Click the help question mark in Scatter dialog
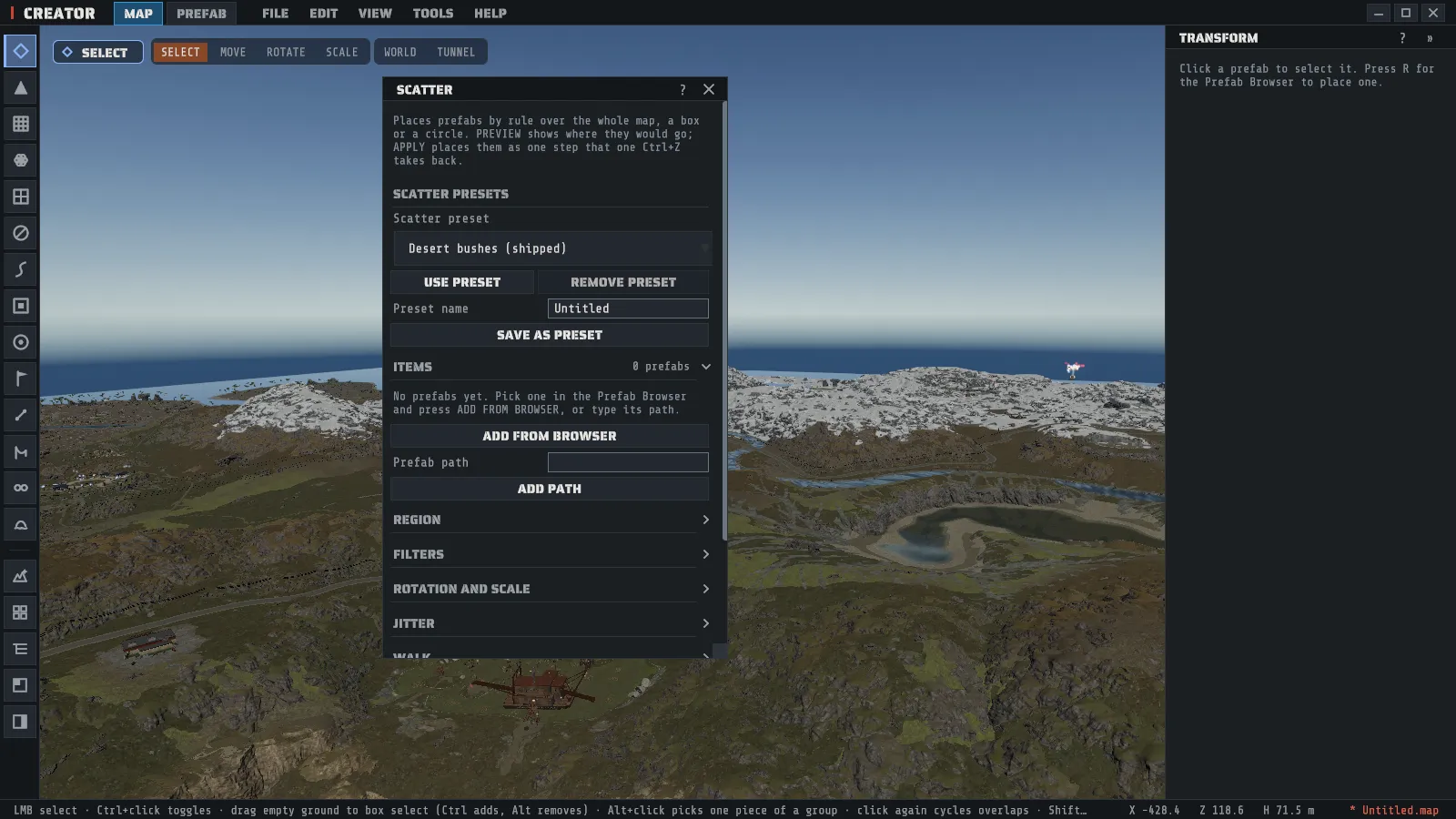The width and height of the screenshot is (1456, 819). tap(682, 89)
